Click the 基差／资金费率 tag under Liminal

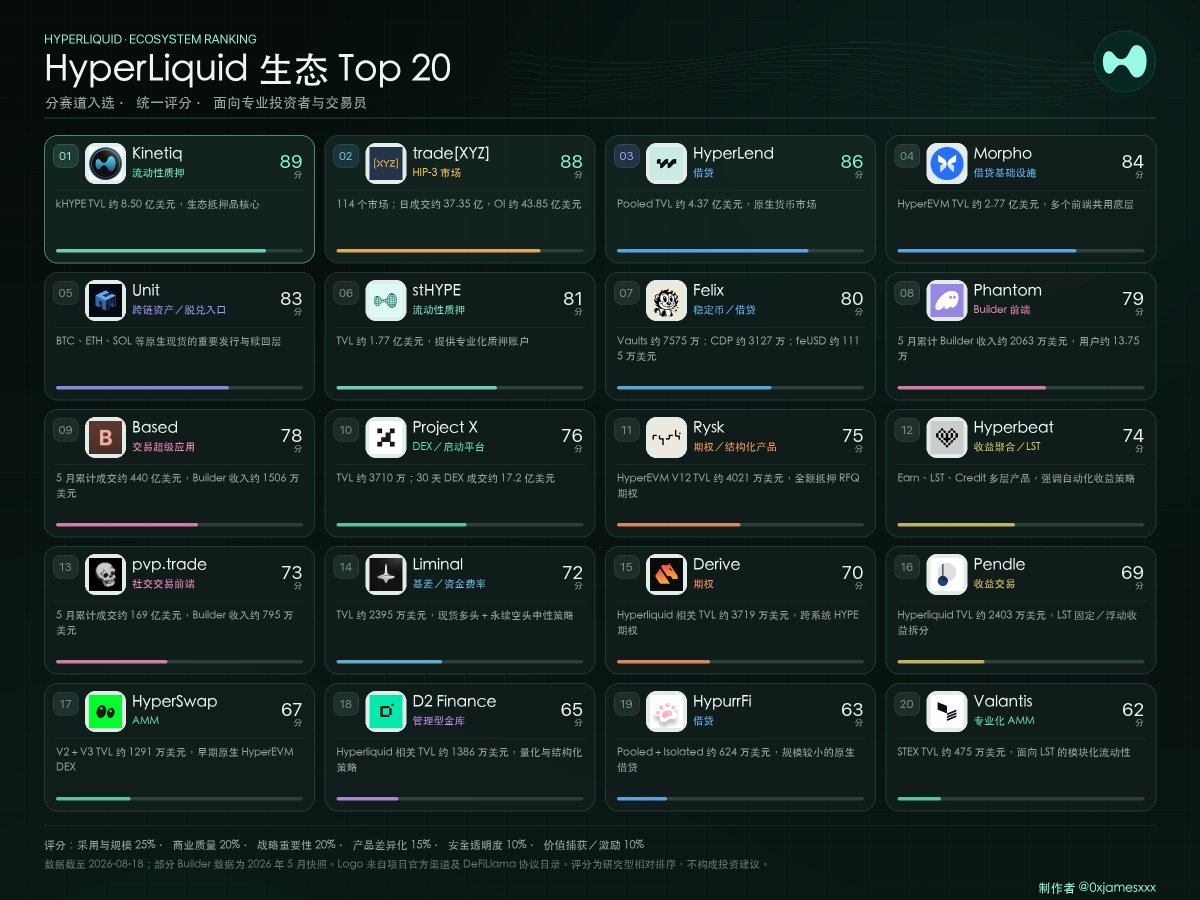(x=450, y=584)
